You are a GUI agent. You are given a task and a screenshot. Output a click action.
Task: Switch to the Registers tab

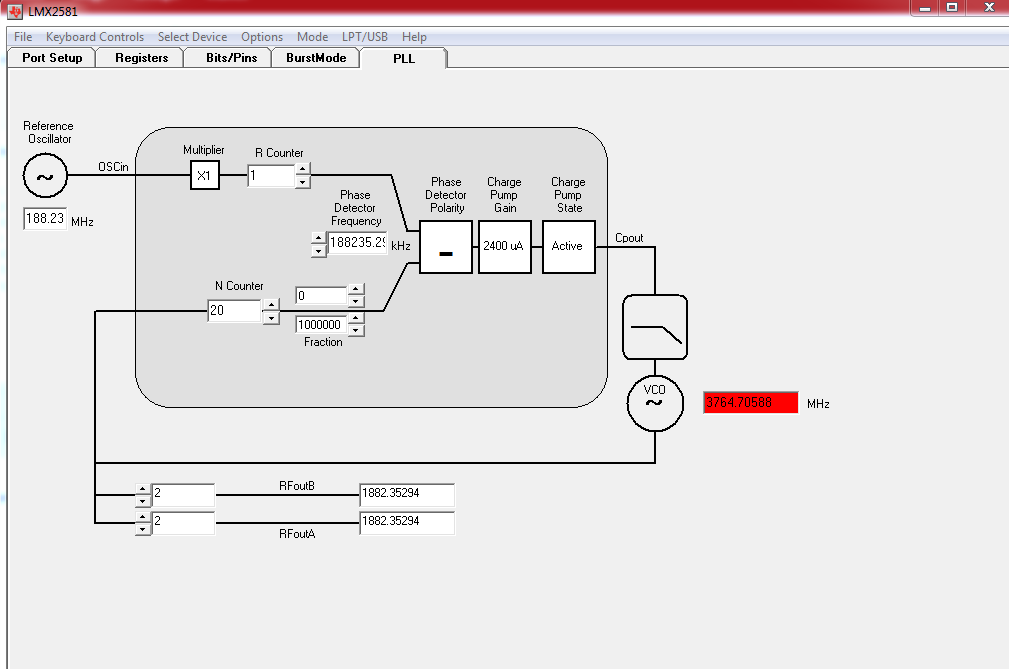(141, 58)
